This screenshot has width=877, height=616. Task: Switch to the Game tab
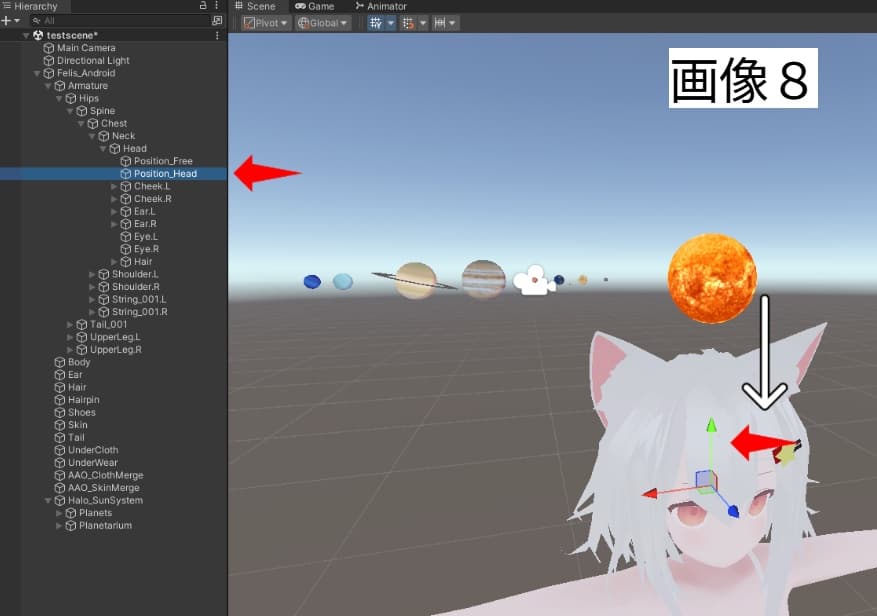[x=314, y=6]
